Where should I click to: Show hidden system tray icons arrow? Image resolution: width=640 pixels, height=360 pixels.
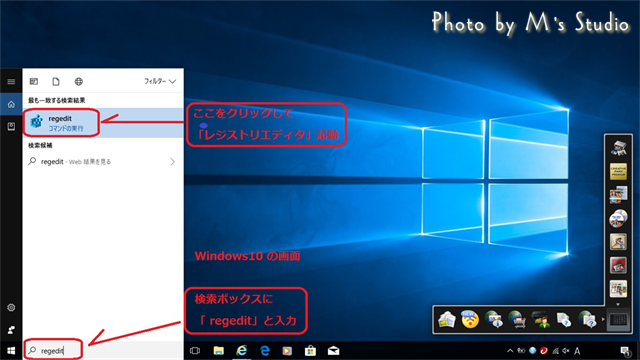(x=510, y=351)
